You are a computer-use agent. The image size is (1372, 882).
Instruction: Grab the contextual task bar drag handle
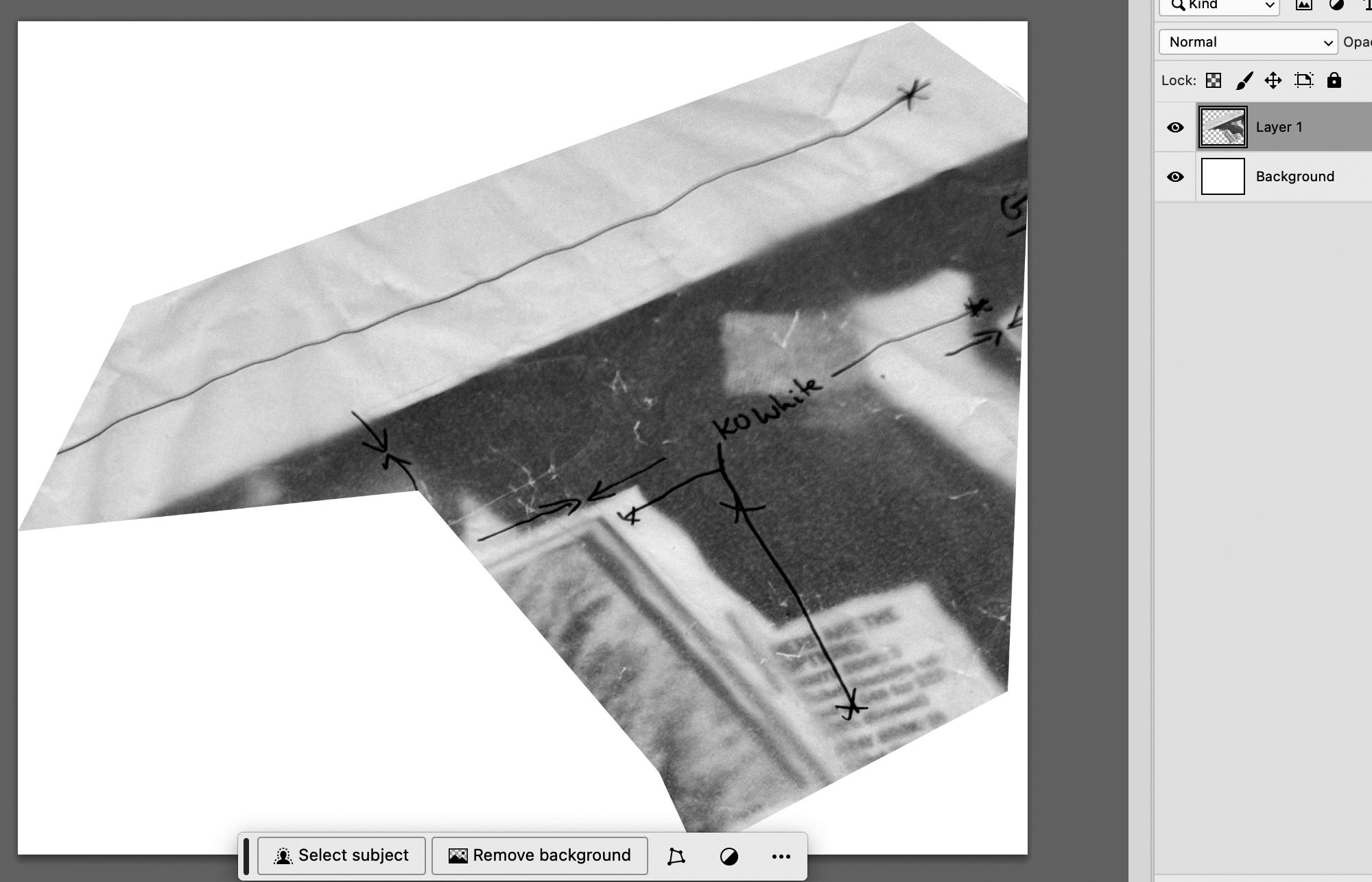(246, 856)
